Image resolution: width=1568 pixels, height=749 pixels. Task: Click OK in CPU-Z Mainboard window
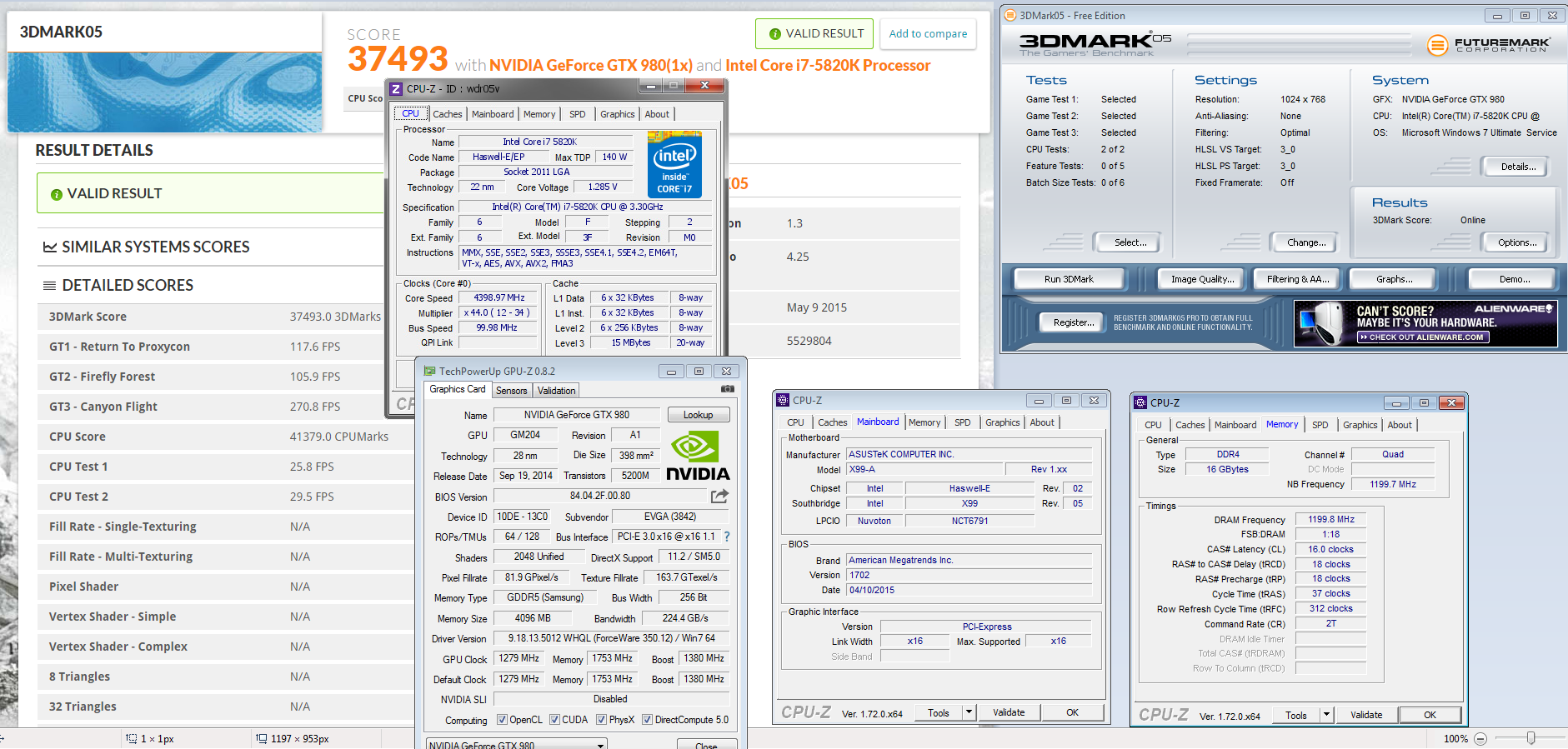(x=1072, y=712)
